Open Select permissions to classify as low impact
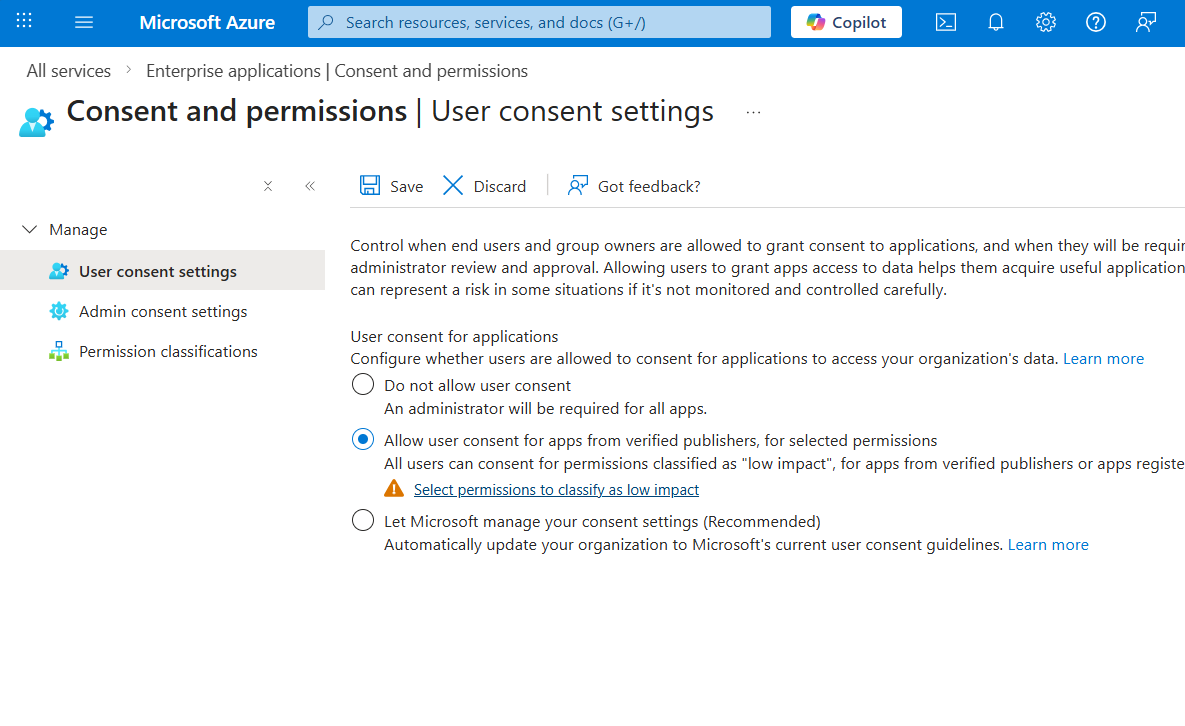This screenshot has height=726, width=1185. (556, 490)
